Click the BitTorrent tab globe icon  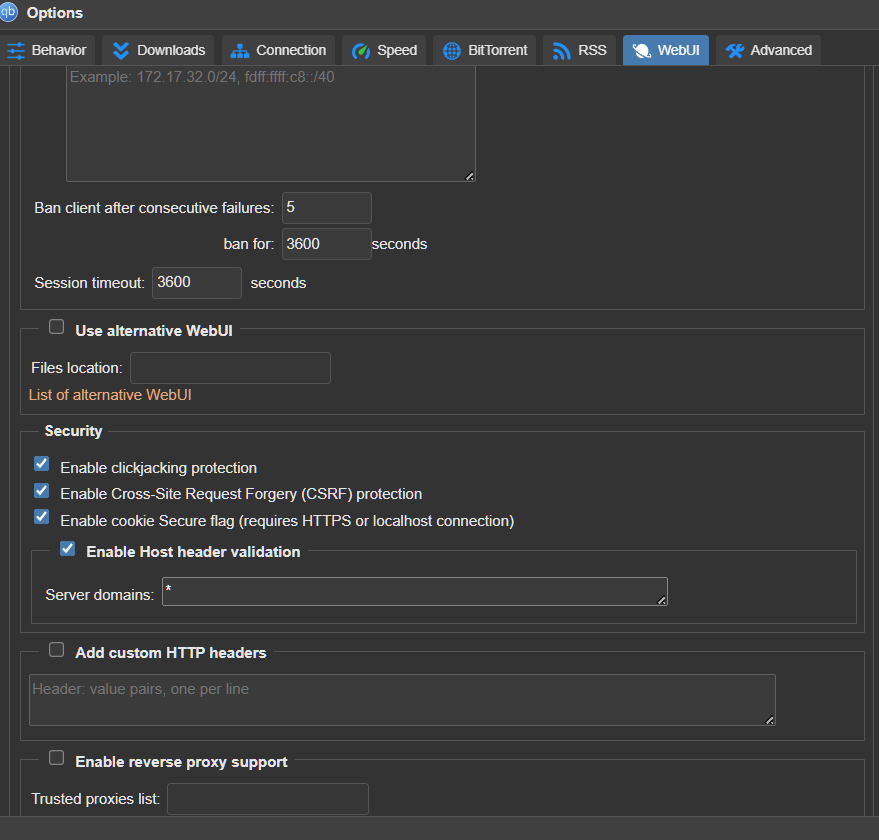coord(451,50)
